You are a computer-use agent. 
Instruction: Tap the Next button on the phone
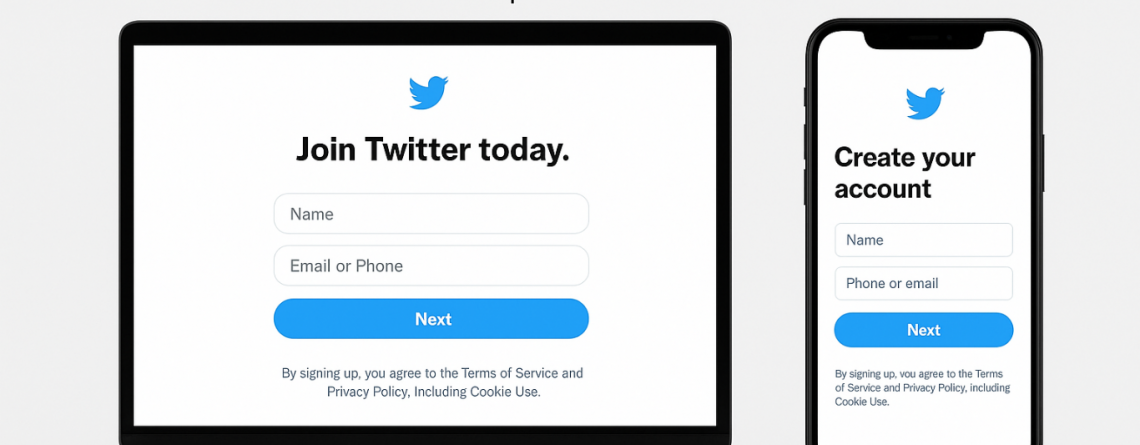tap(923, 330)
